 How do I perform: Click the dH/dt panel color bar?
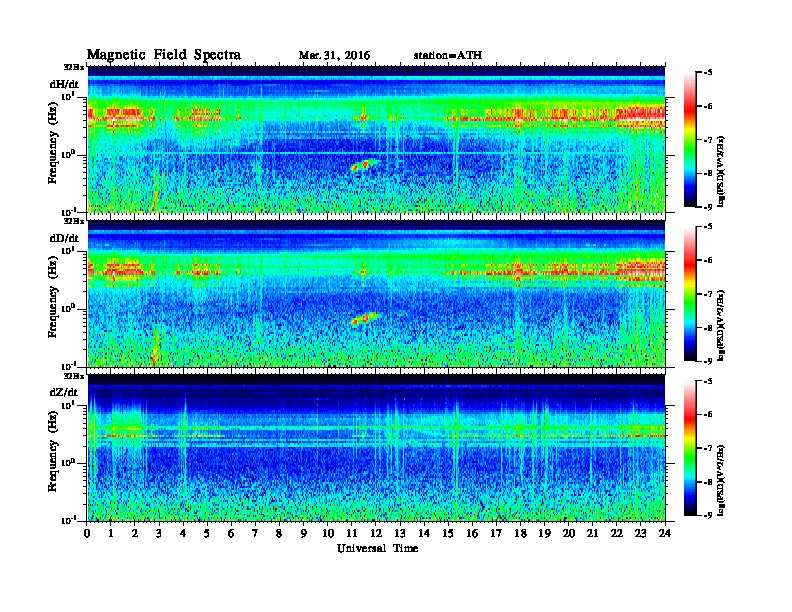coord(690,140)
